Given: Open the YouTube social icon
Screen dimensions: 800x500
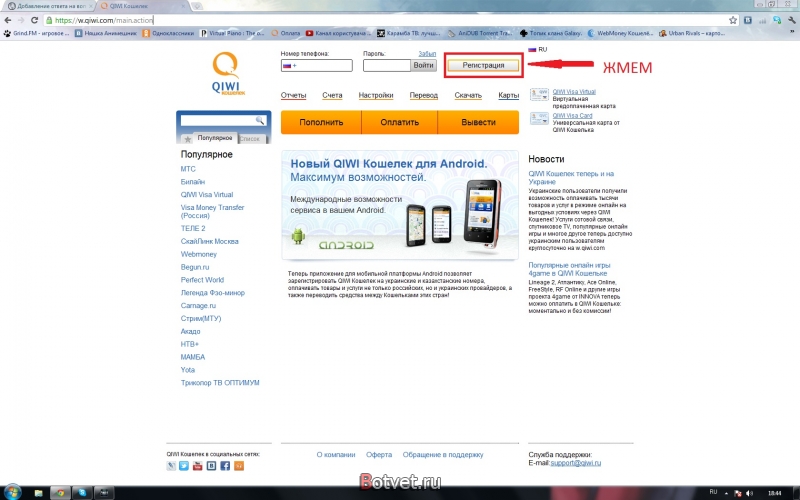Looking at the screenshot, I should pyautogui.click(x=197, y=466).
